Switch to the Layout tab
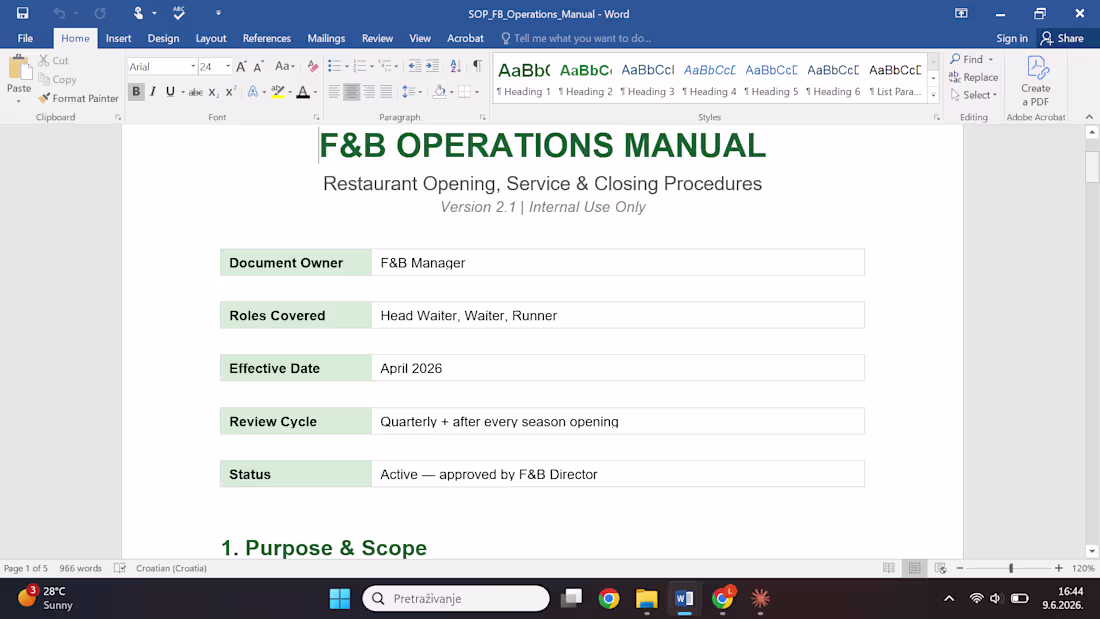Image resolution: width=1100 pixels, height=619 pixels. coord(210,39)
